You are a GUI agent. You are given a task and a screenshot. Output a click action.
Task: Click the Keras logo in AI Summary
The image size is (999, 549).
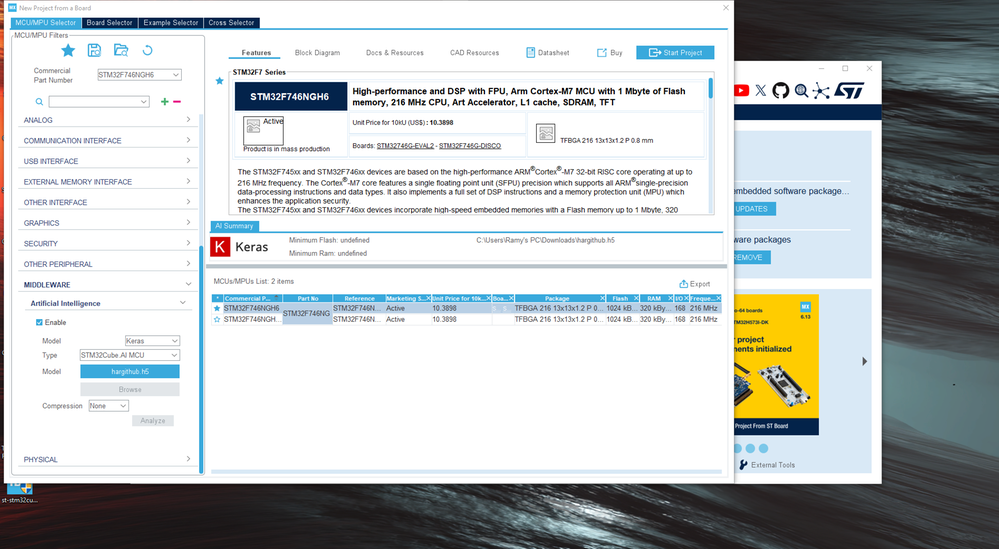220,247
